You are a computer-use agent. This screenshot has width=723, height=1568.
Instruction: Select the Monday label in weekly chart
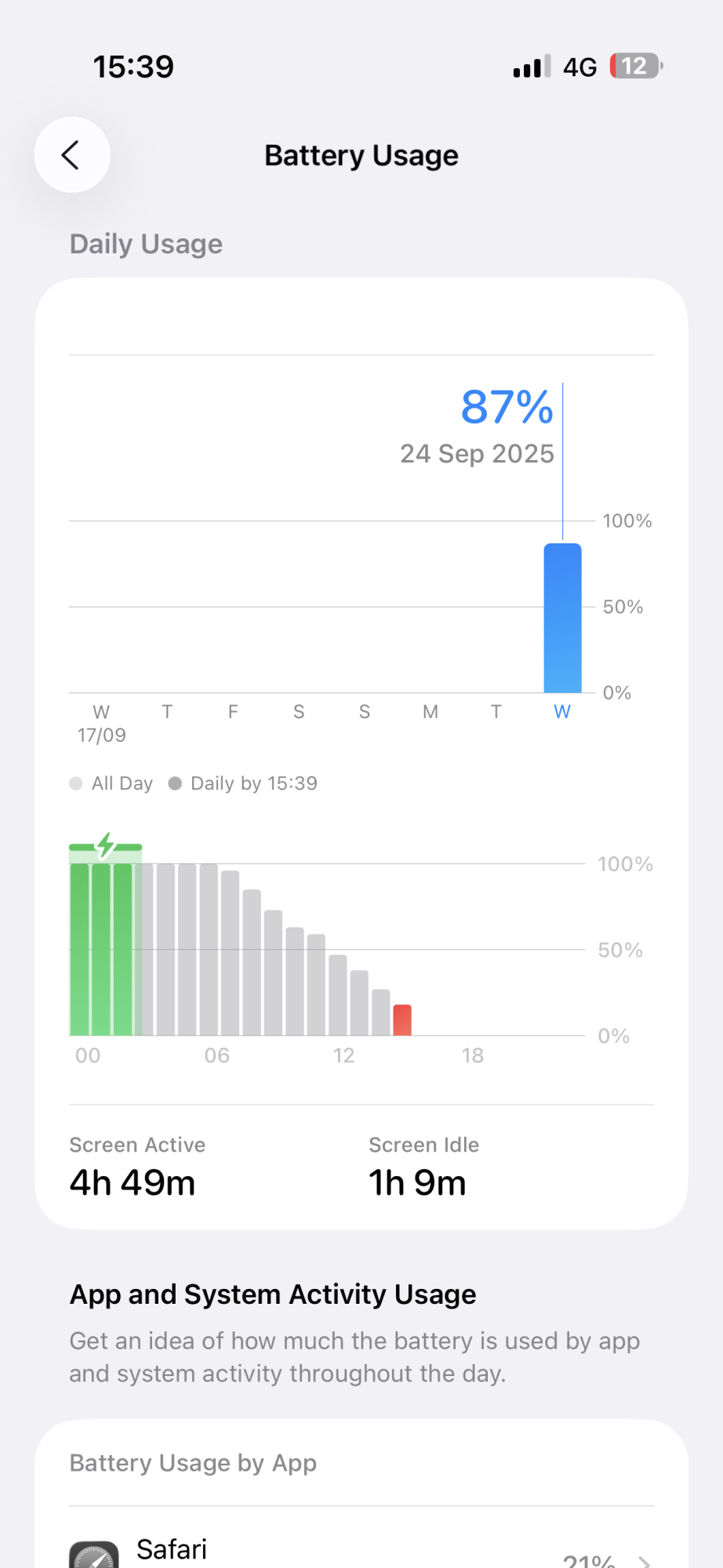[430, 712]
